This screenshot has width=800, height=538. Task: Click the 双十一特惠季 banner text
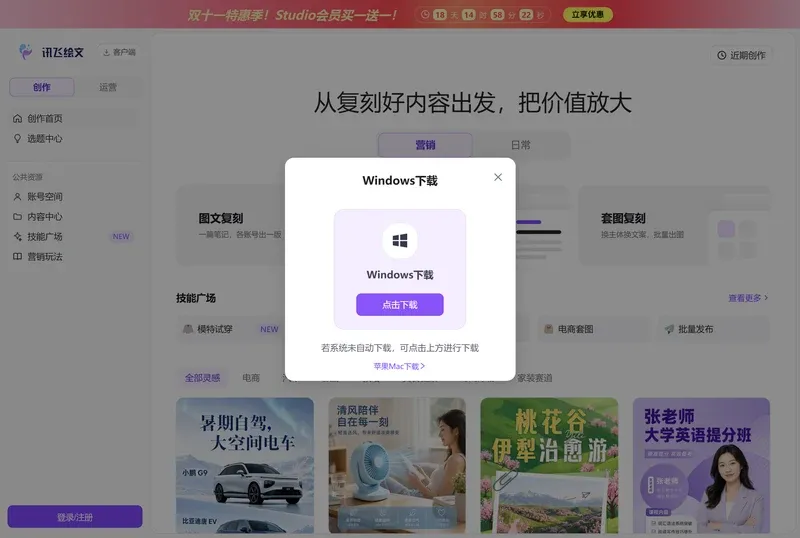coord(292,15)
